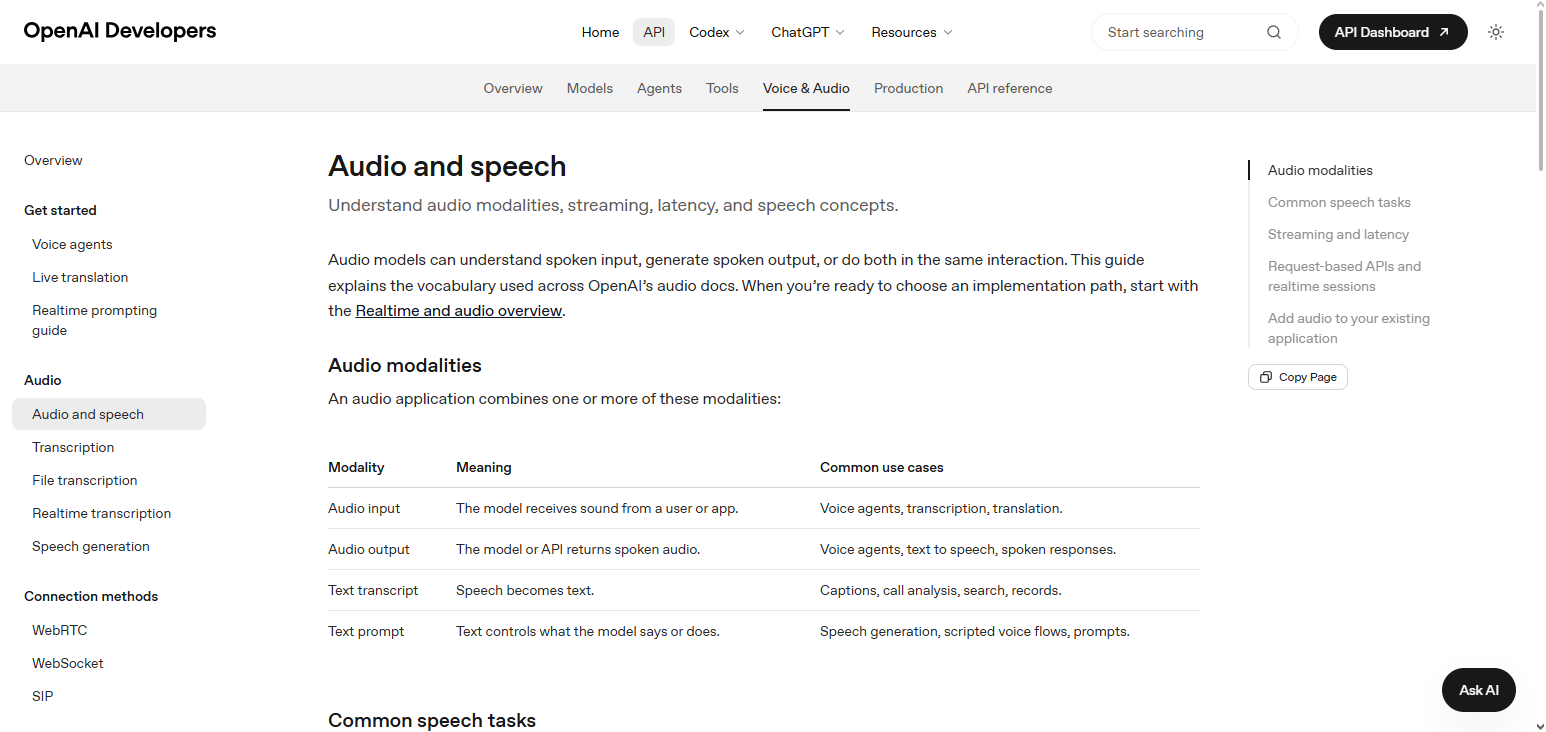Viewport: 1546px width, 732px height.
Task: Jump to Request-based APIs and realtime sessions
Action: tap(1344, 276)
